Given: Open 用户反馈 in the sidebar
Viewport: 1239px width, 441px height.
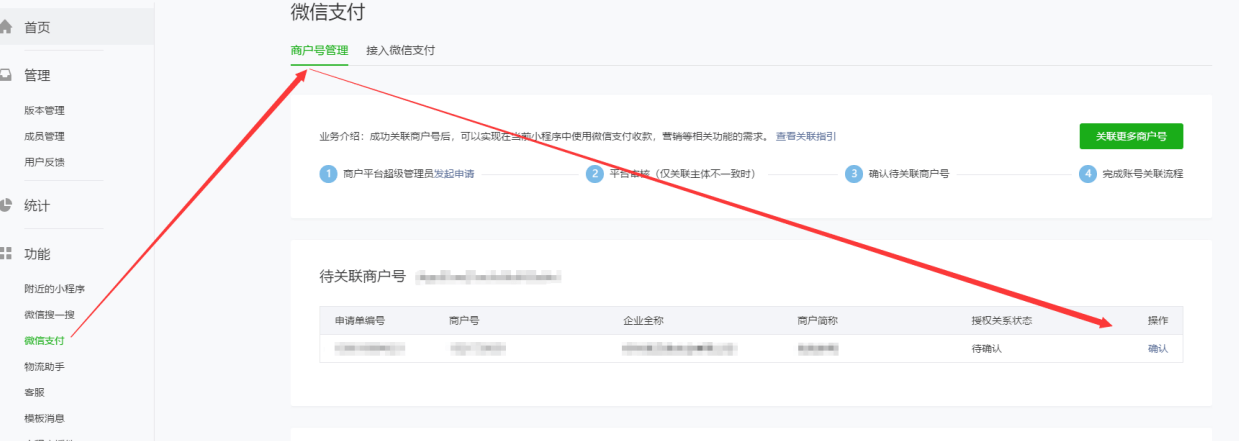Looking at the screenshot, I should click(x=44, y=162).
